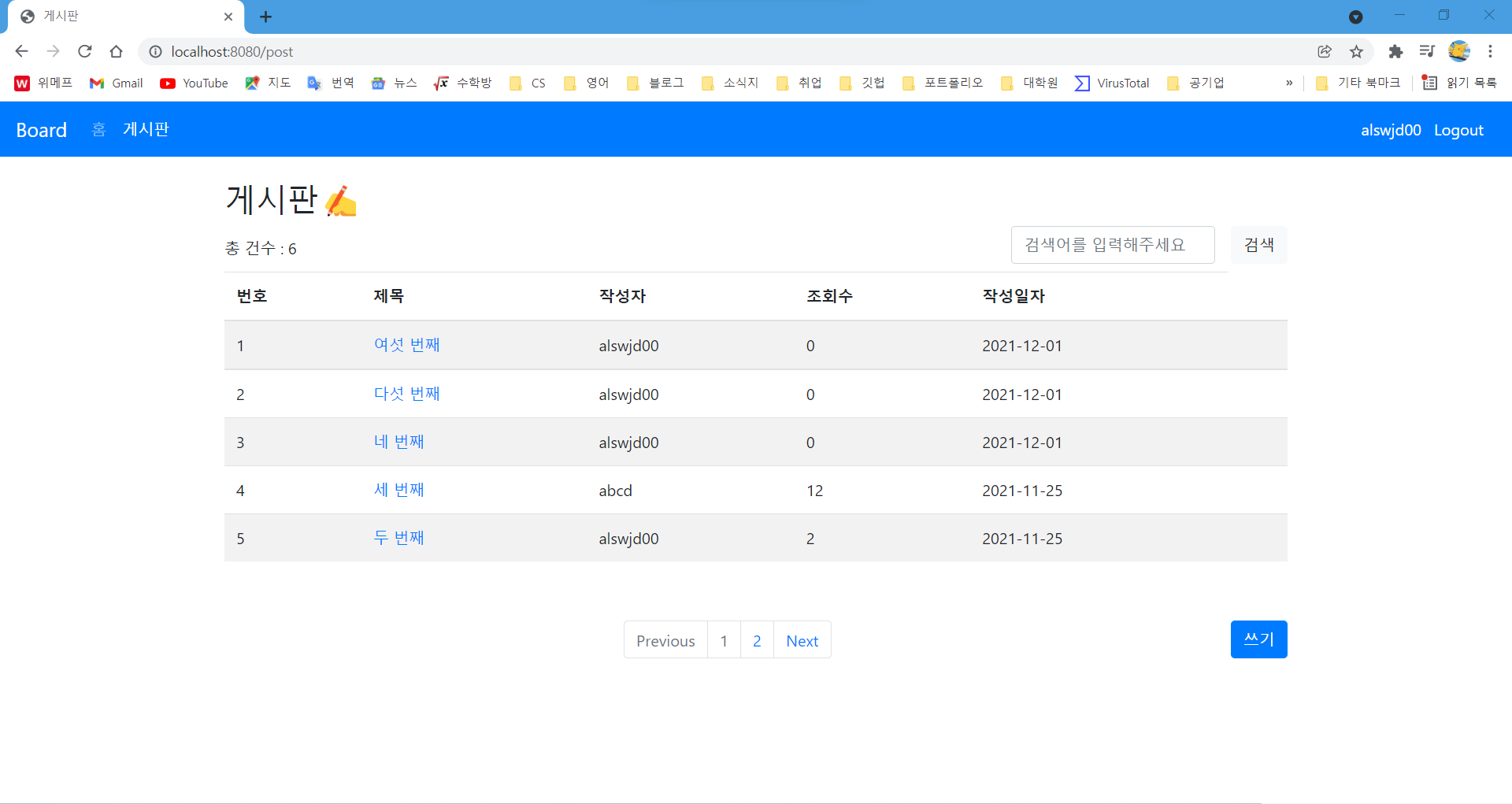Open the 지도 maps bookmark
This screenshot has height=804, width=1512.
(x=268, y=83)
